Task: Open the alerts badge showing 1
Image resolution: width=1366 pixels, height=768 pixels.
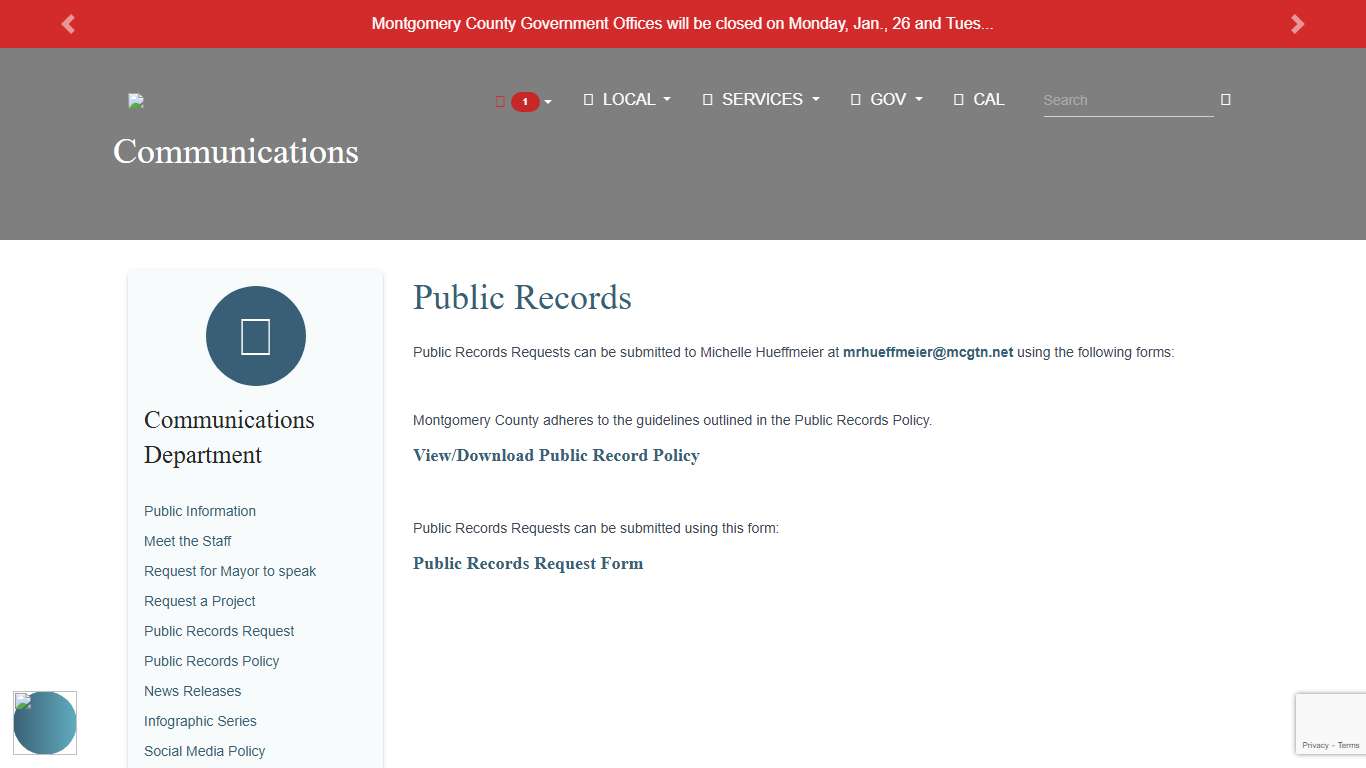Action: [524, 101]
